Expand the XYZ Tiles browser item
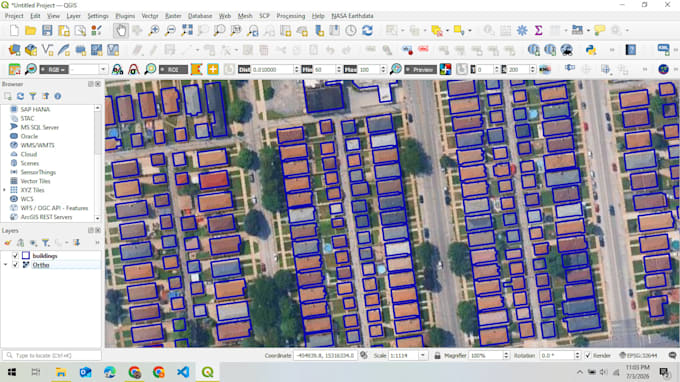680x382 pixels. click(5, 190)
